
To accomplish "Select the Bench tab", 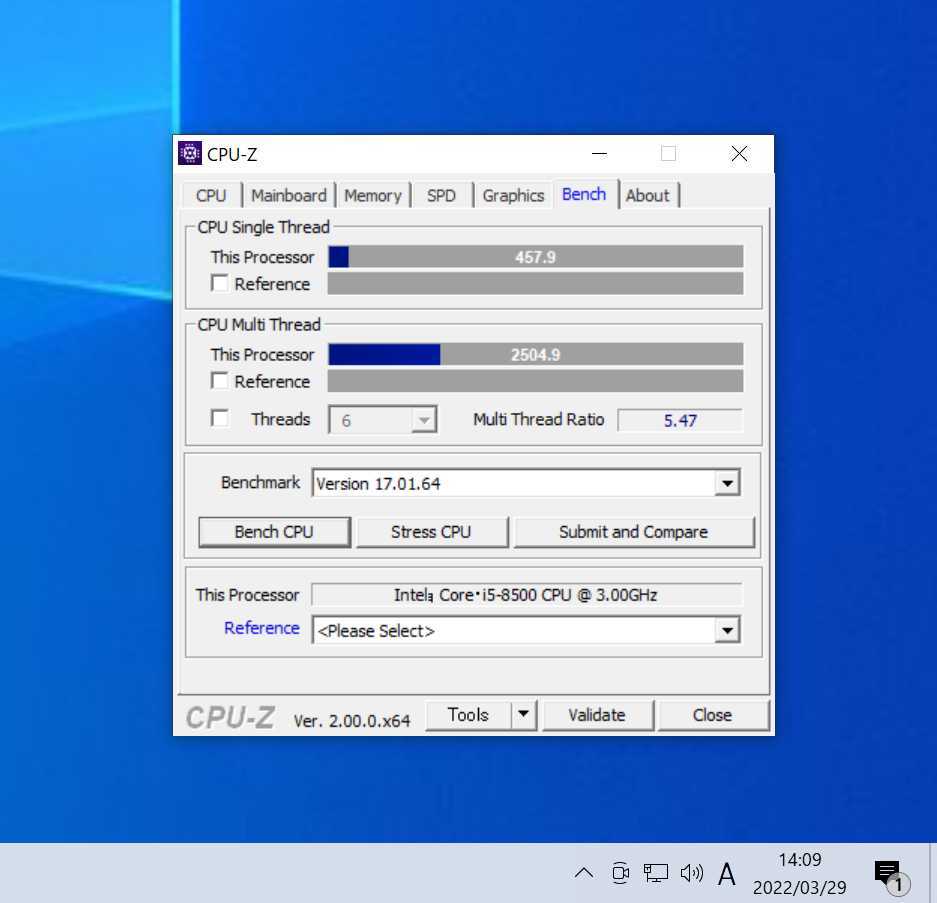I will click(x=584, y=194).
